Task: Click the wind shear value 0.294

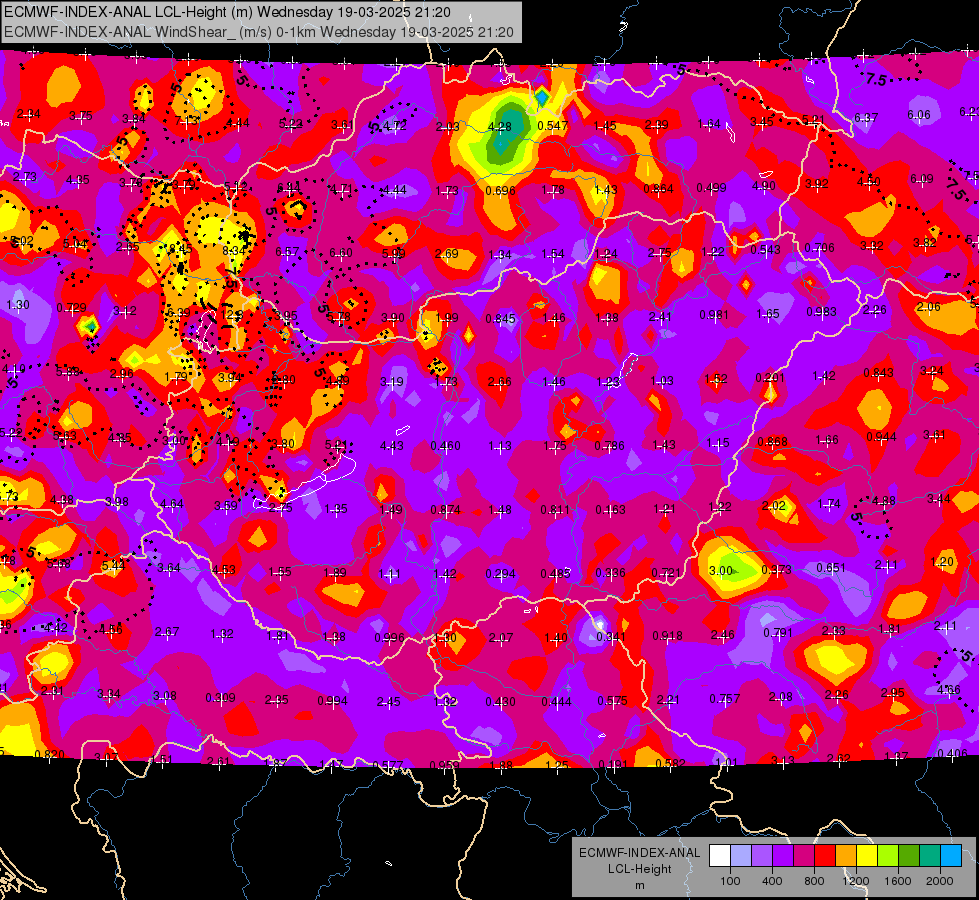Action: point(501,573)
